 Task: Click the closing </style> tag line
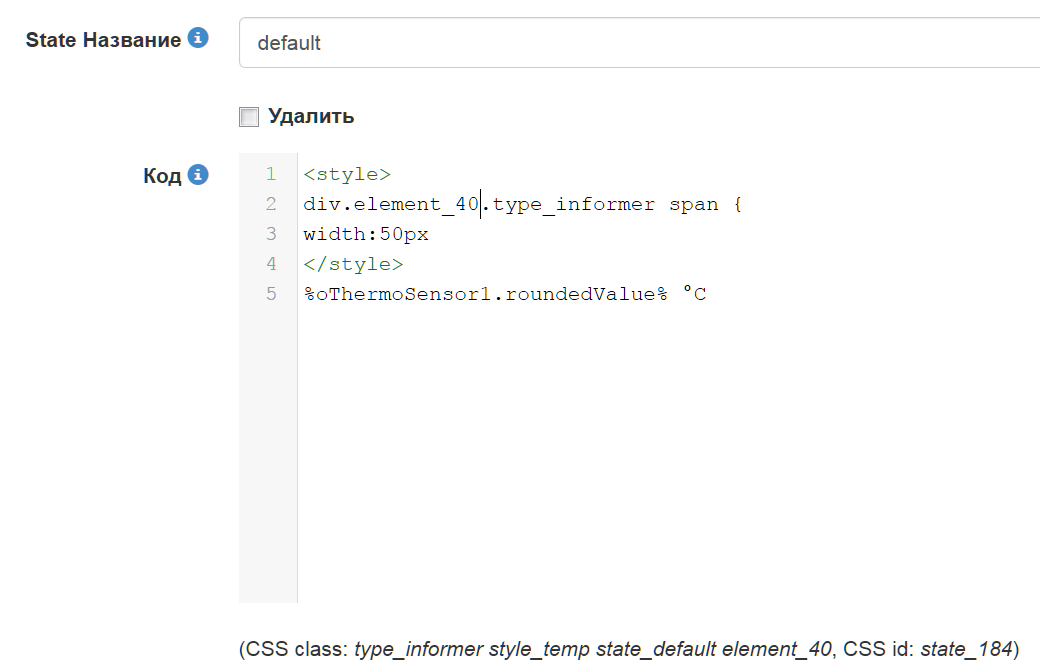353,264
